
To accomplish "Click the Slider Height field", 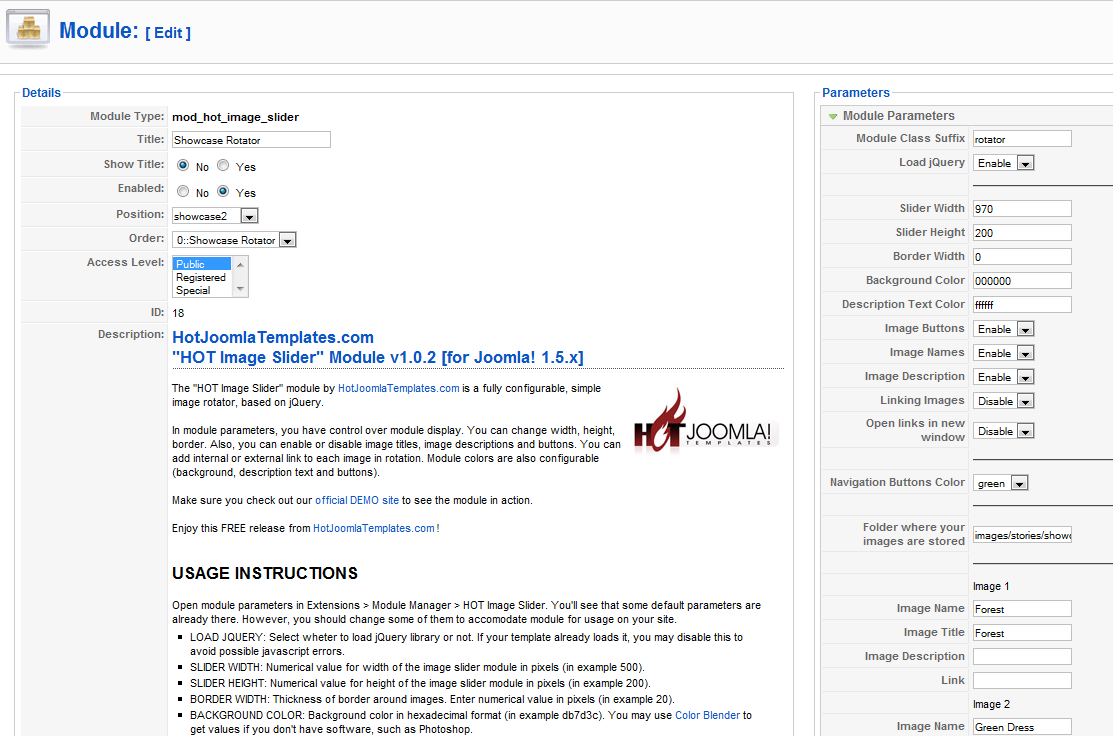I will pyautogui.click(x=1022, y=233).
